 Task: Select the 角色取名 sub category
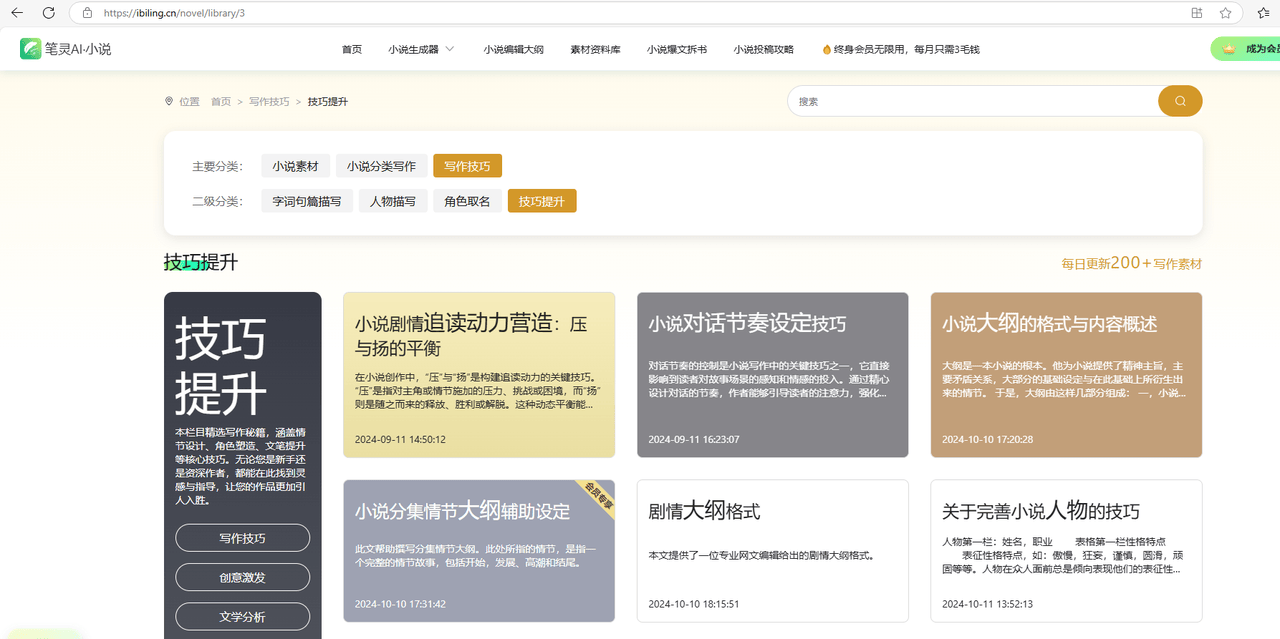pos(467,201)
